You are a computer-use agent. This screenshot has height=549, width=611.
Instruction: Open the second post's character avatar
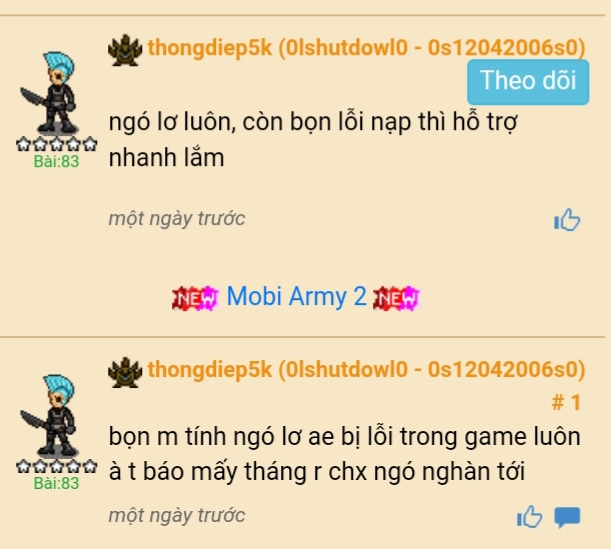(51, 415)
